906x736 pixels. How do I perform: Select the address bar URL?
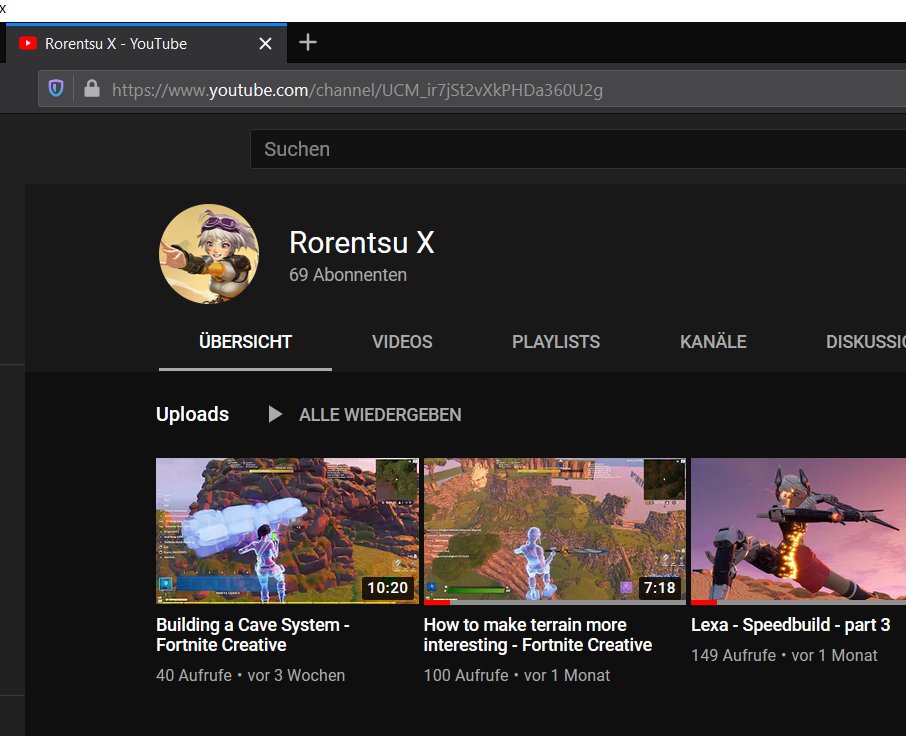point(357,90)
